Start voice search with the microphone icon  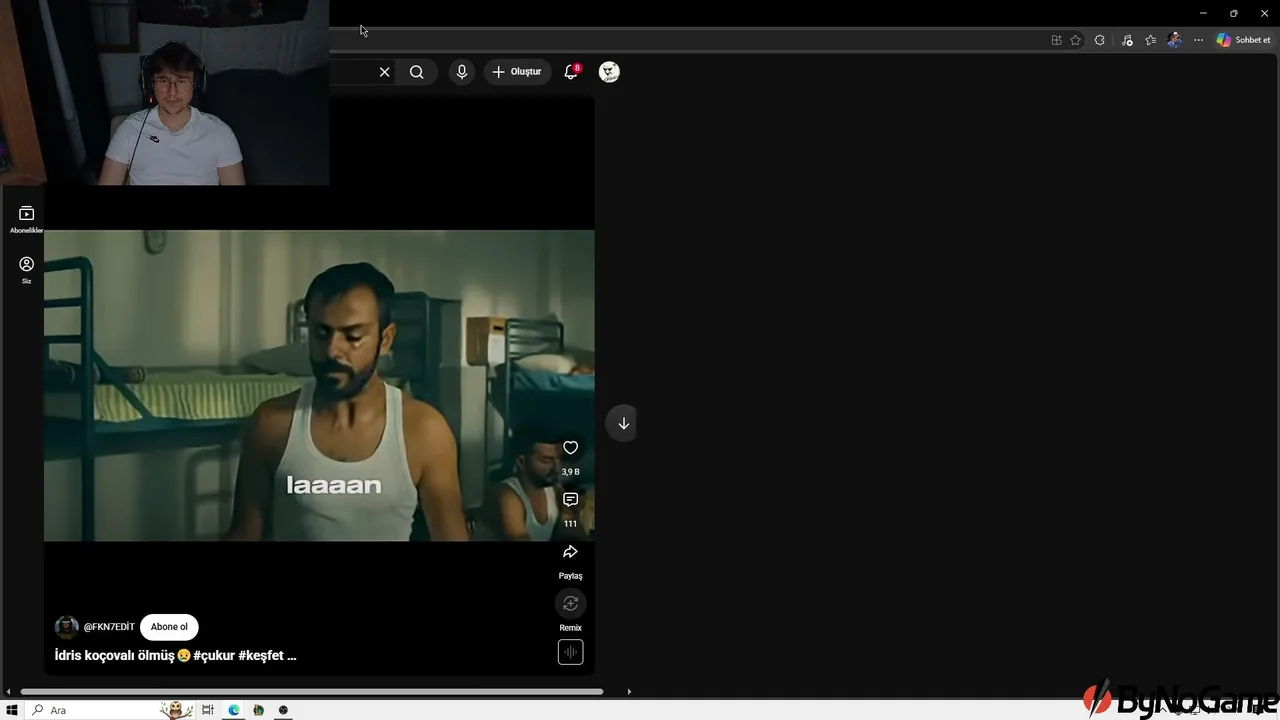[461, 72]
